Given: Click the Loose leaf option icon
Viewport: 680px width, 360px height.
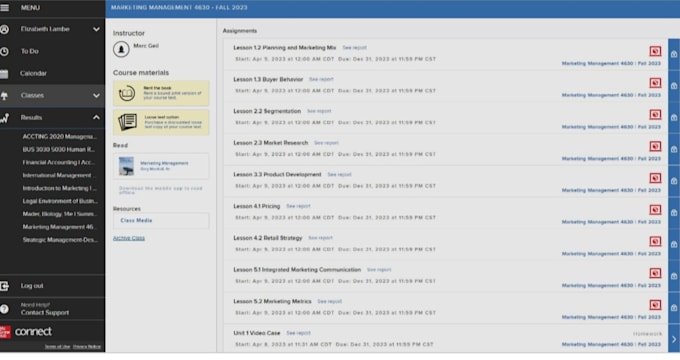Looking at the screenshot, I should 127,122.
